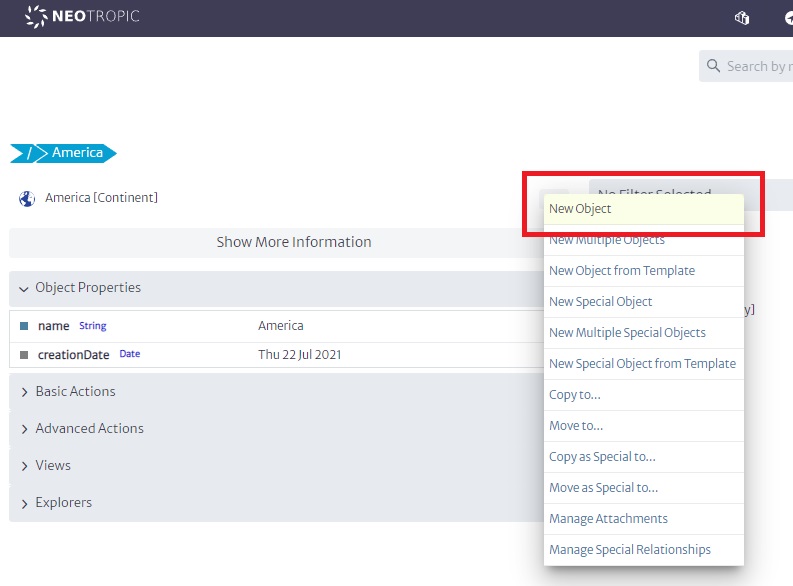Open Manage Attachments menu option
The image size is (793, 586).
tap(608, 519)
